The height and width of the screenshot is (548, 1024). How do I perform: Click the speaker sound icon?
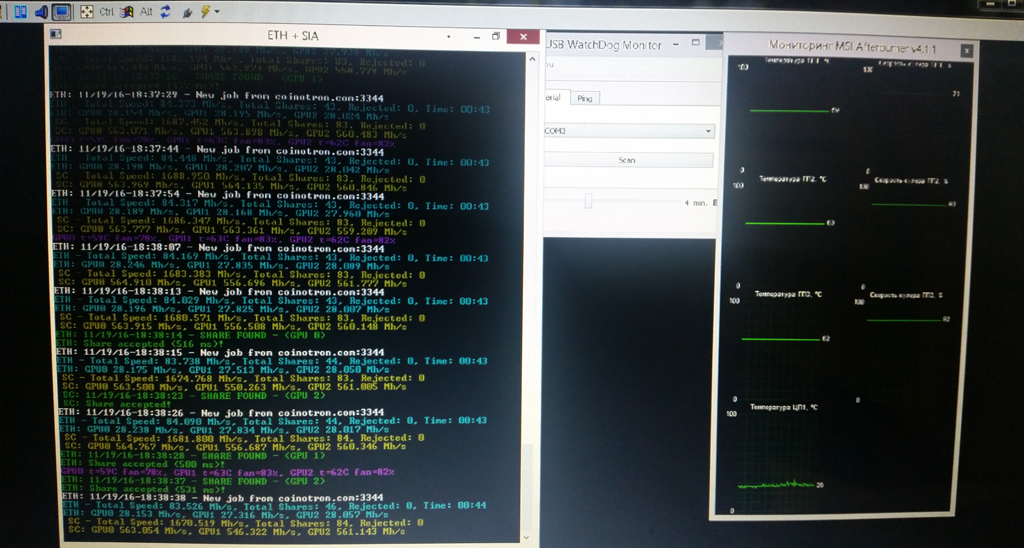tap(40, 12)
